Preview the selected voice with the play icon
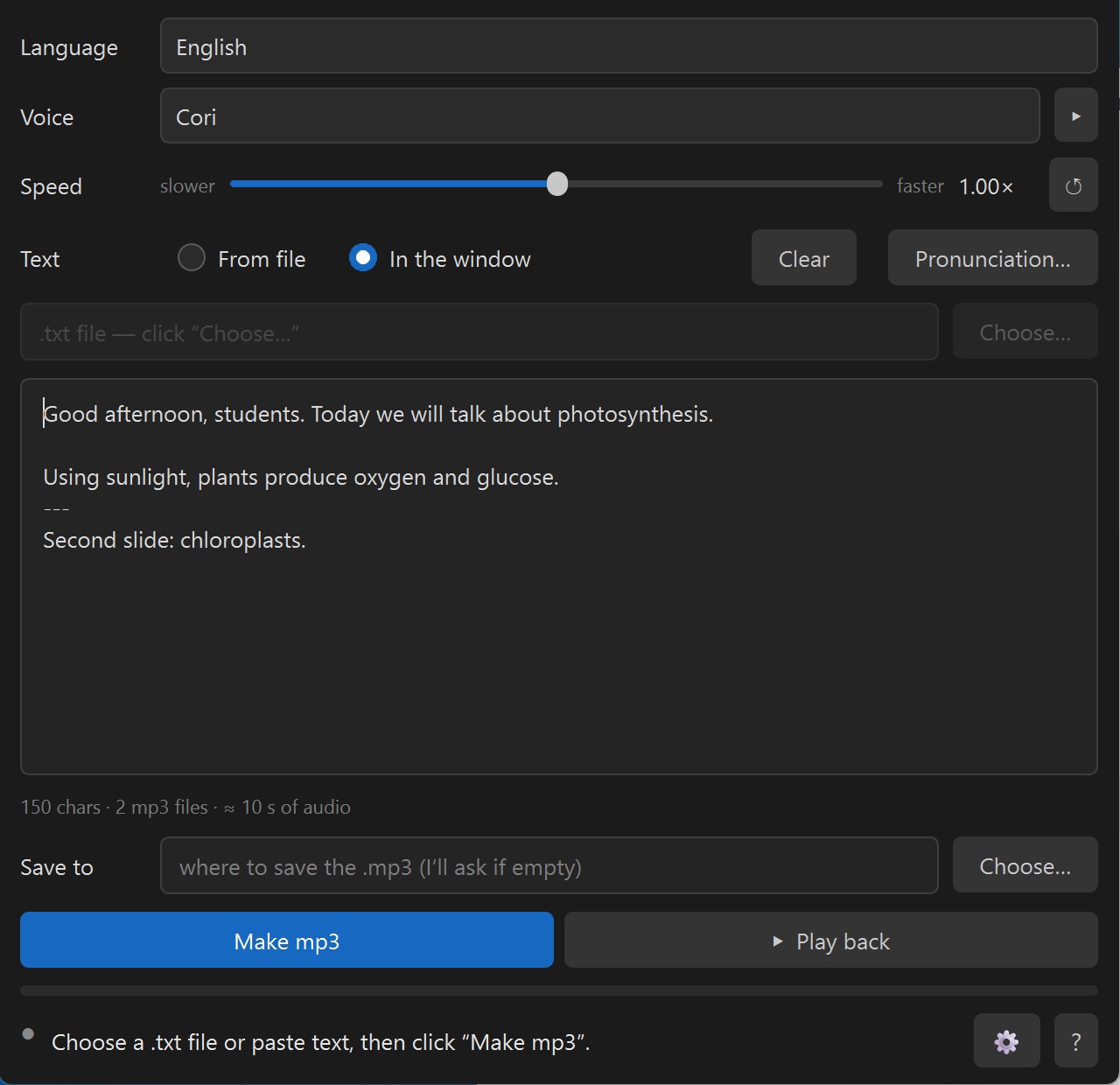This screenshot has height=1085, width=1120. [1075, 115]
